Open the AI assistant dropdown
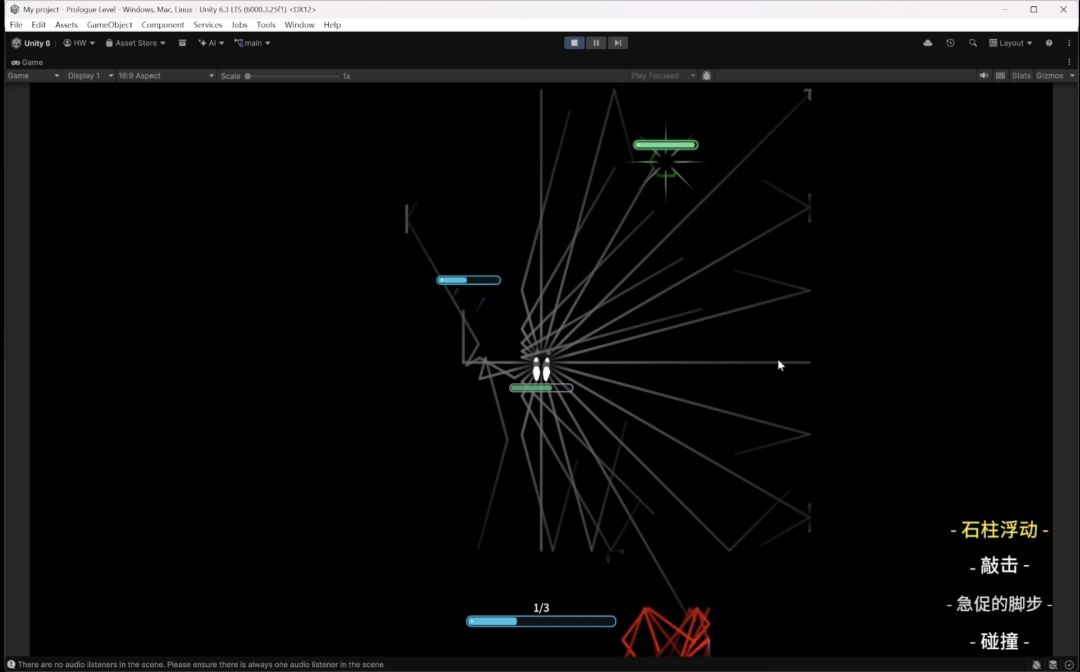The image size is (1080, 672). [211, 43]
